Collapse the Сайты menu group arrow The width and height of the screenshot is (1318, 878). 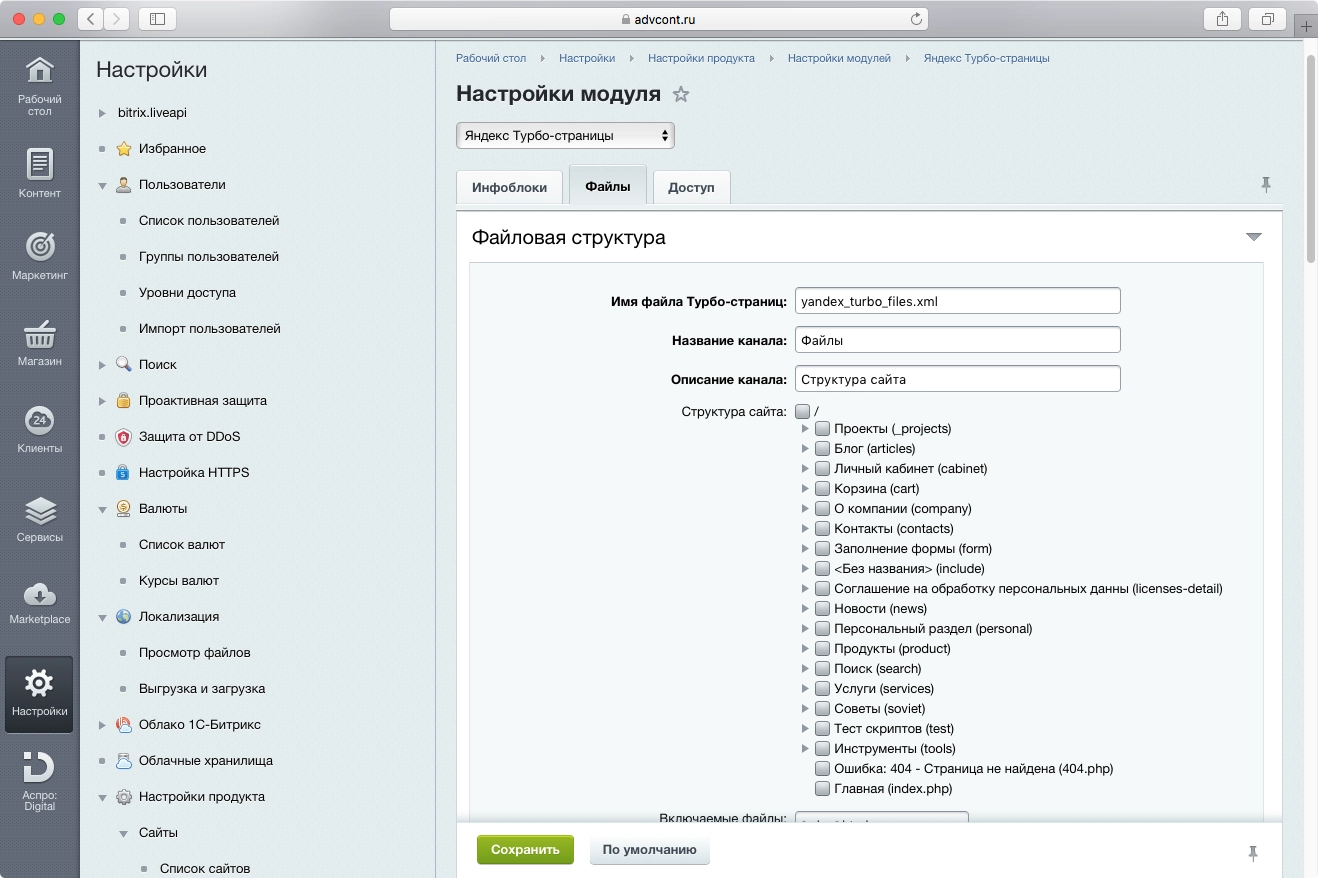tap(123, 833)
